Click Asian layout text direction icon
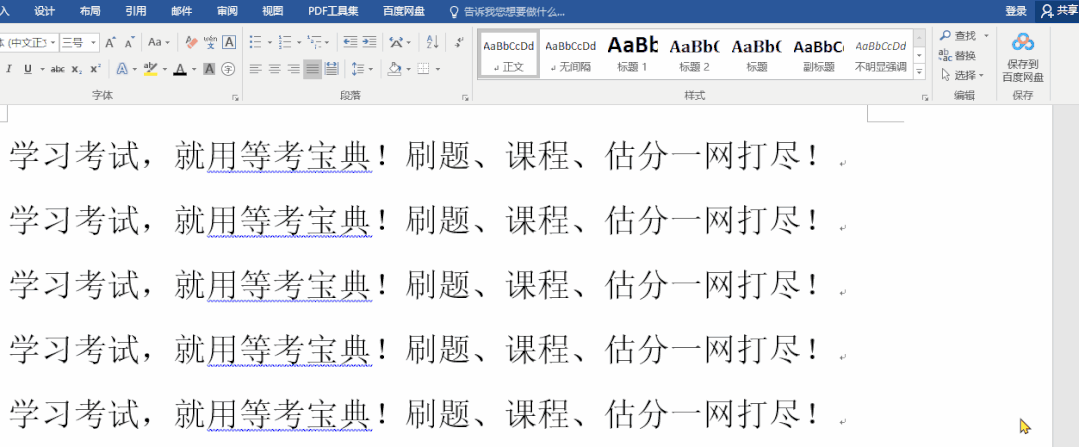This screenshot has height=447, width=1079. (396, 43)
